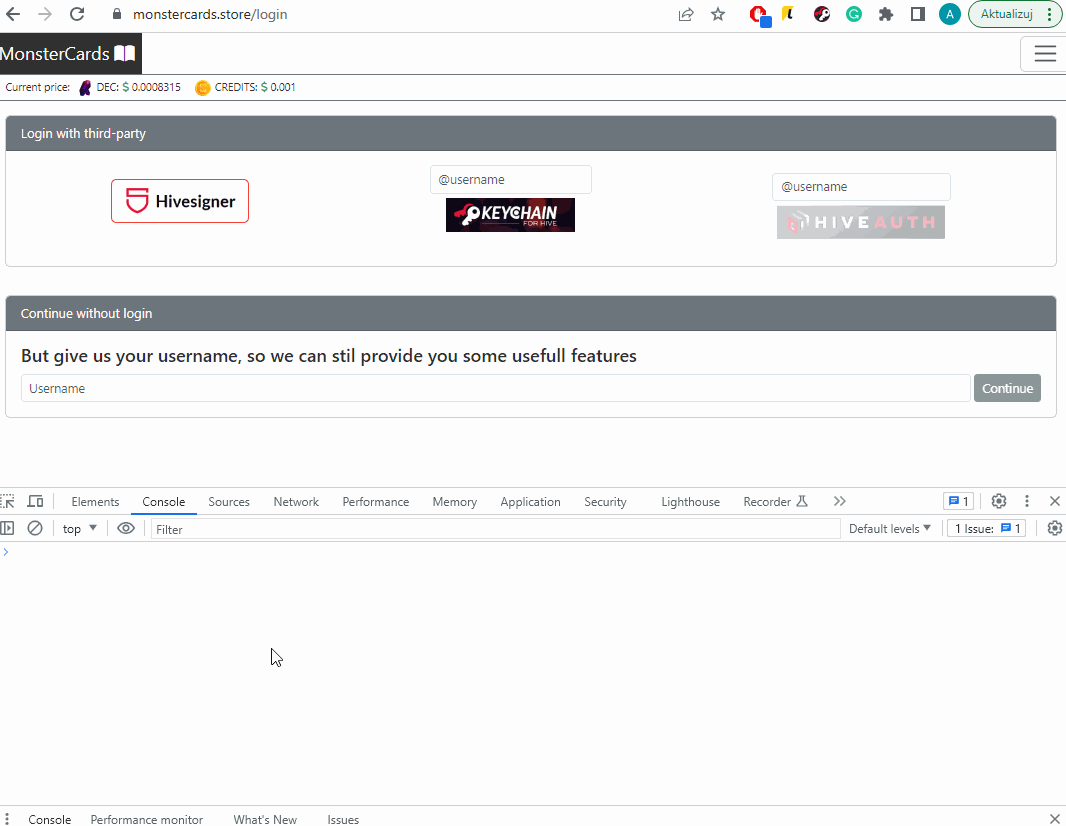Screen dimensions: 1066x826
Task: Open the Extensions puzzle piece menu
Action: pyautogui.click(x=886, y=14)
